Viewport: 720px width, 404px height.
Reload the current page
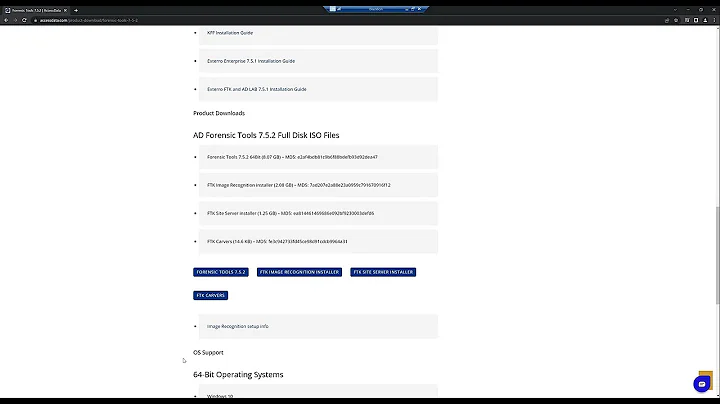tap(24, 20)
